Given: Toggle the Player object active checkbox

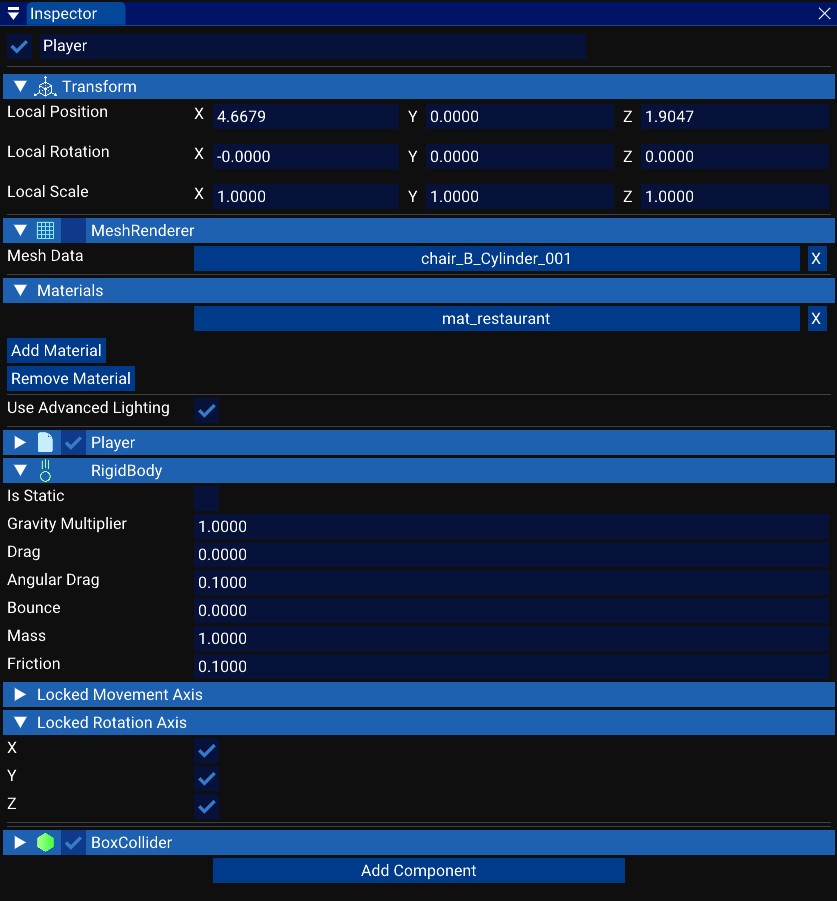Looking at the screenshot, I should coord(20,47).
